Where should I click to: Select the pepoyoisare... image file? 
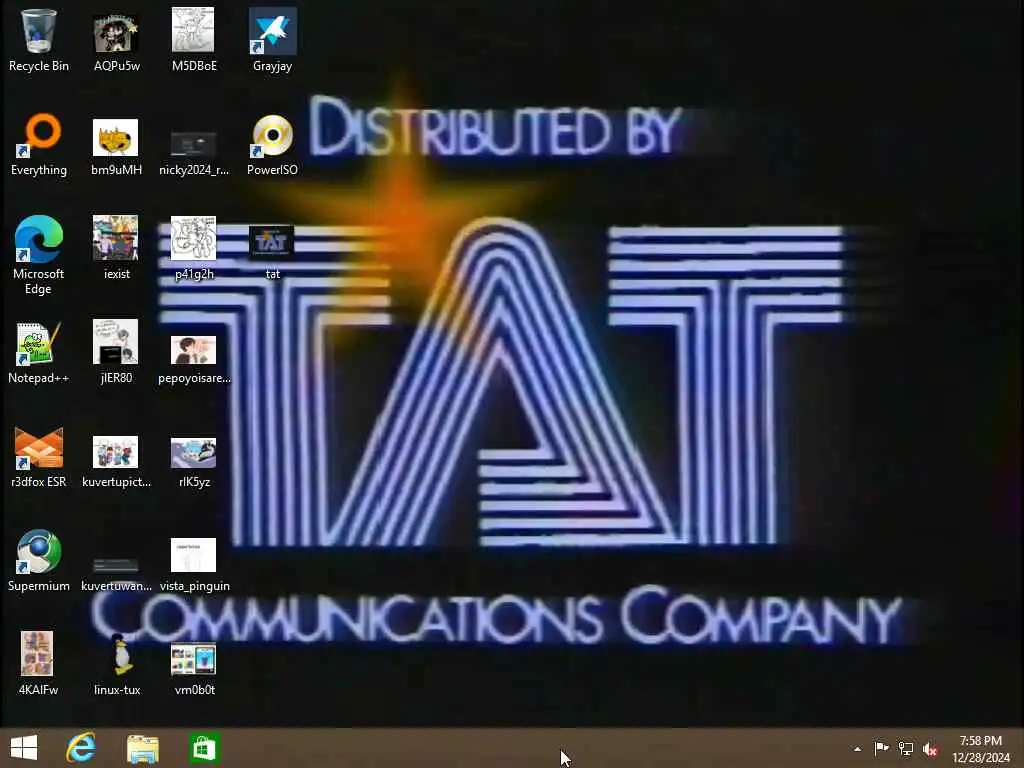pyautogui.click(x=194, y=360)
